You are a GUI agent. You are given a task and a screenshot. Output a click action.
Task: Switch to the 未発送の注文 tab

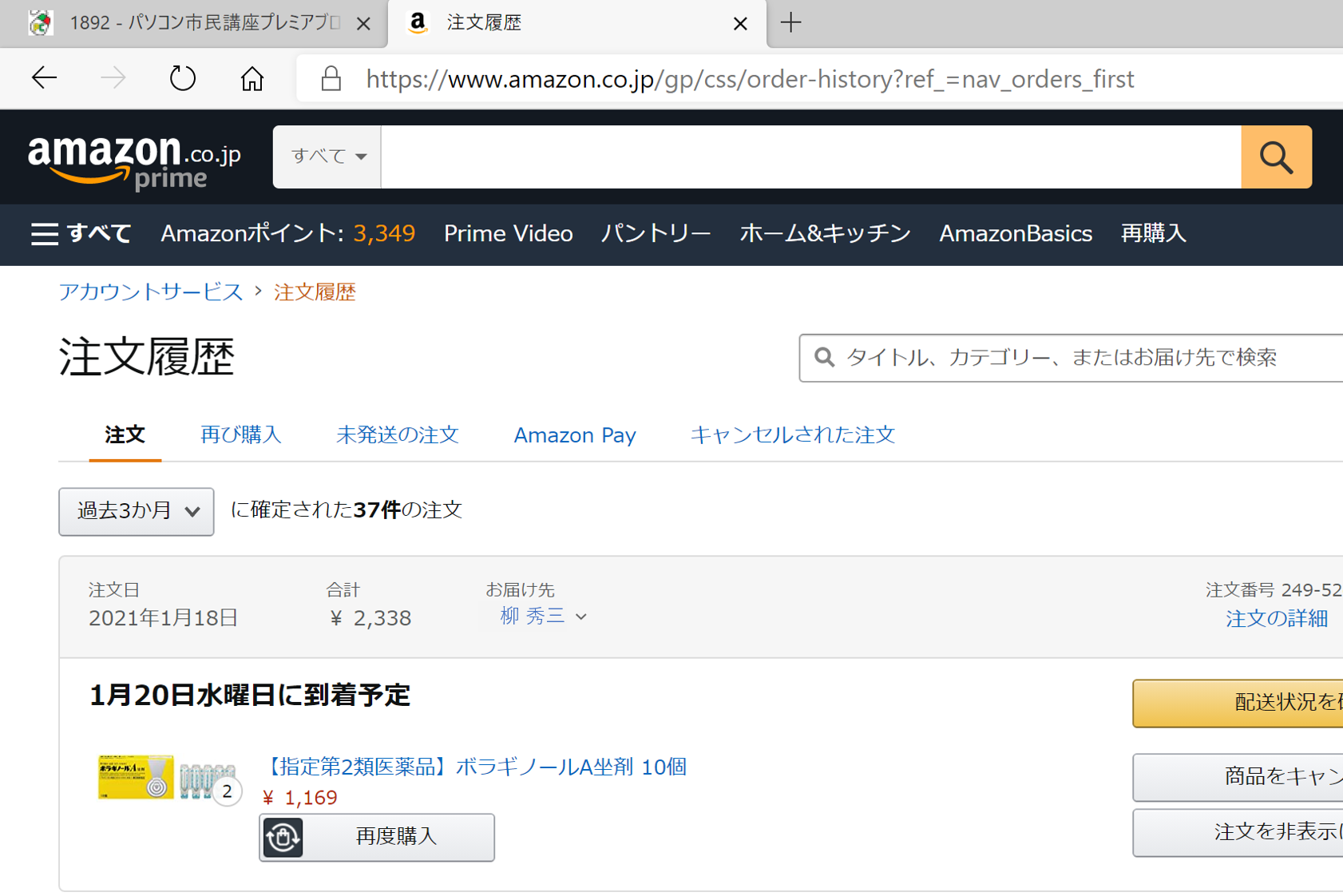pyautogui.click(x=398, y=434)
